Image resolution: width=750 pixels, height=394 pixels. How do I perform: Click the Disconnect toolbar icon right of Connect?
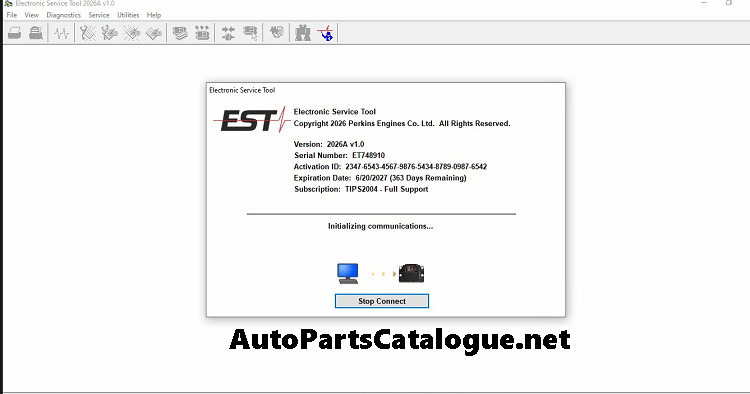250,33
